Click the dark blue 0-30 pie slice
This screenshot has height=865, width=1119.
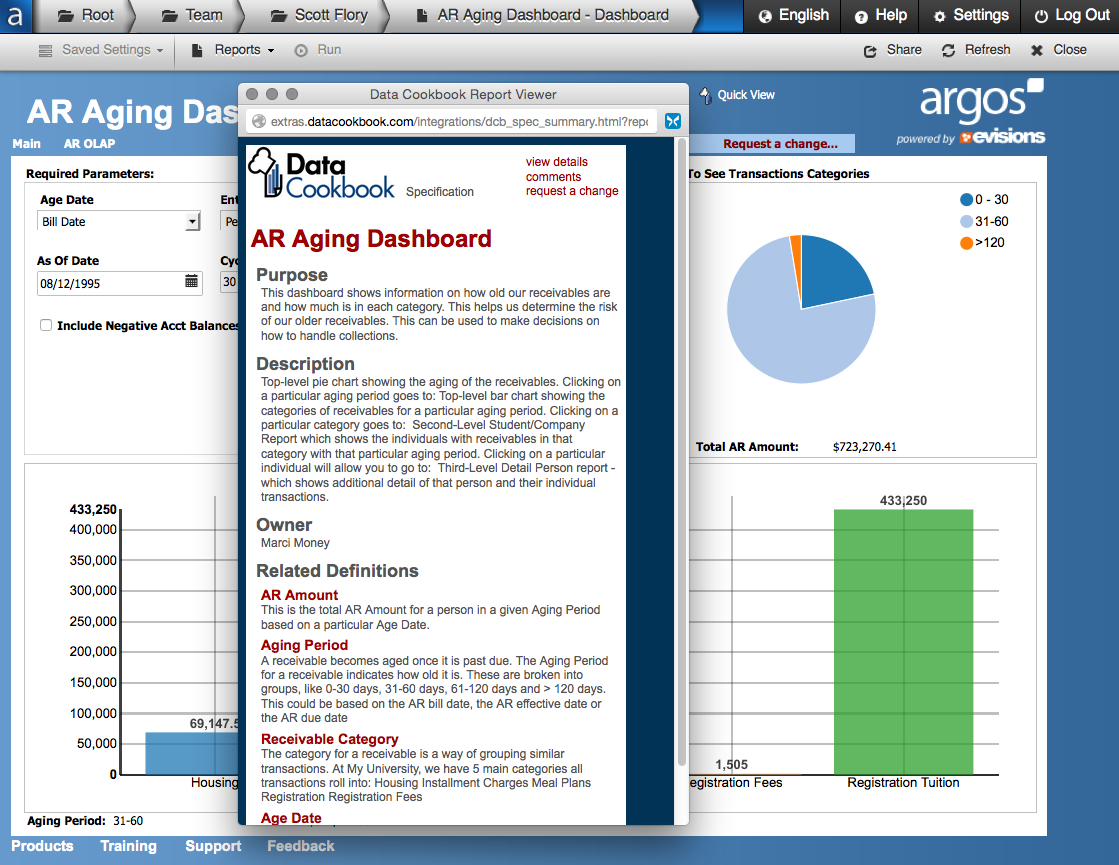coord(831,275)
